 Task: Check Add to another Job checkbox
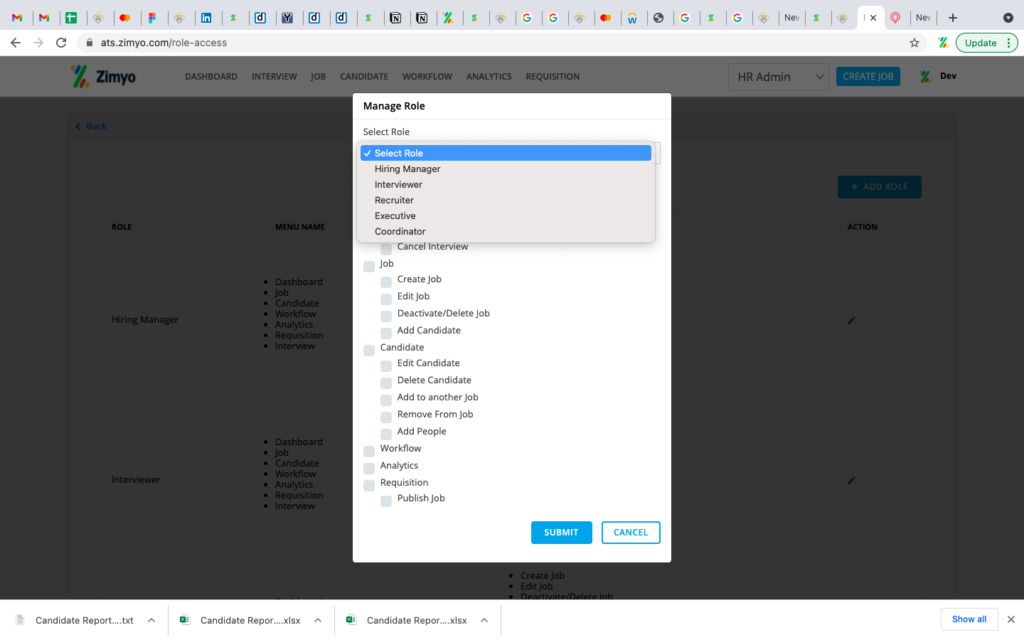(x=386, y=399)
